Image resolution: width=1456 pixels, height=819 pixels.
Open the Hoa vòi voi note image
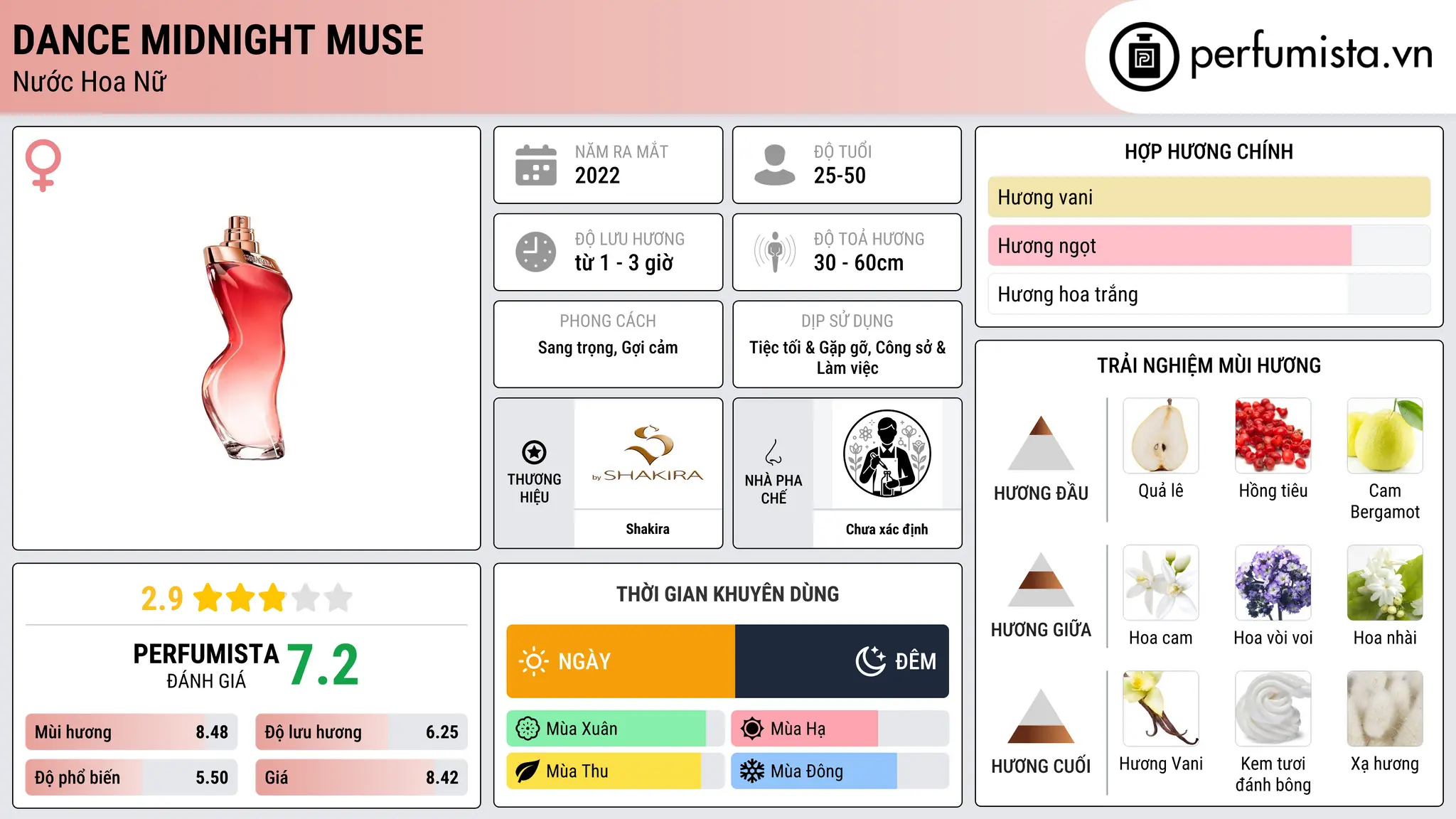pos(1273,583)
